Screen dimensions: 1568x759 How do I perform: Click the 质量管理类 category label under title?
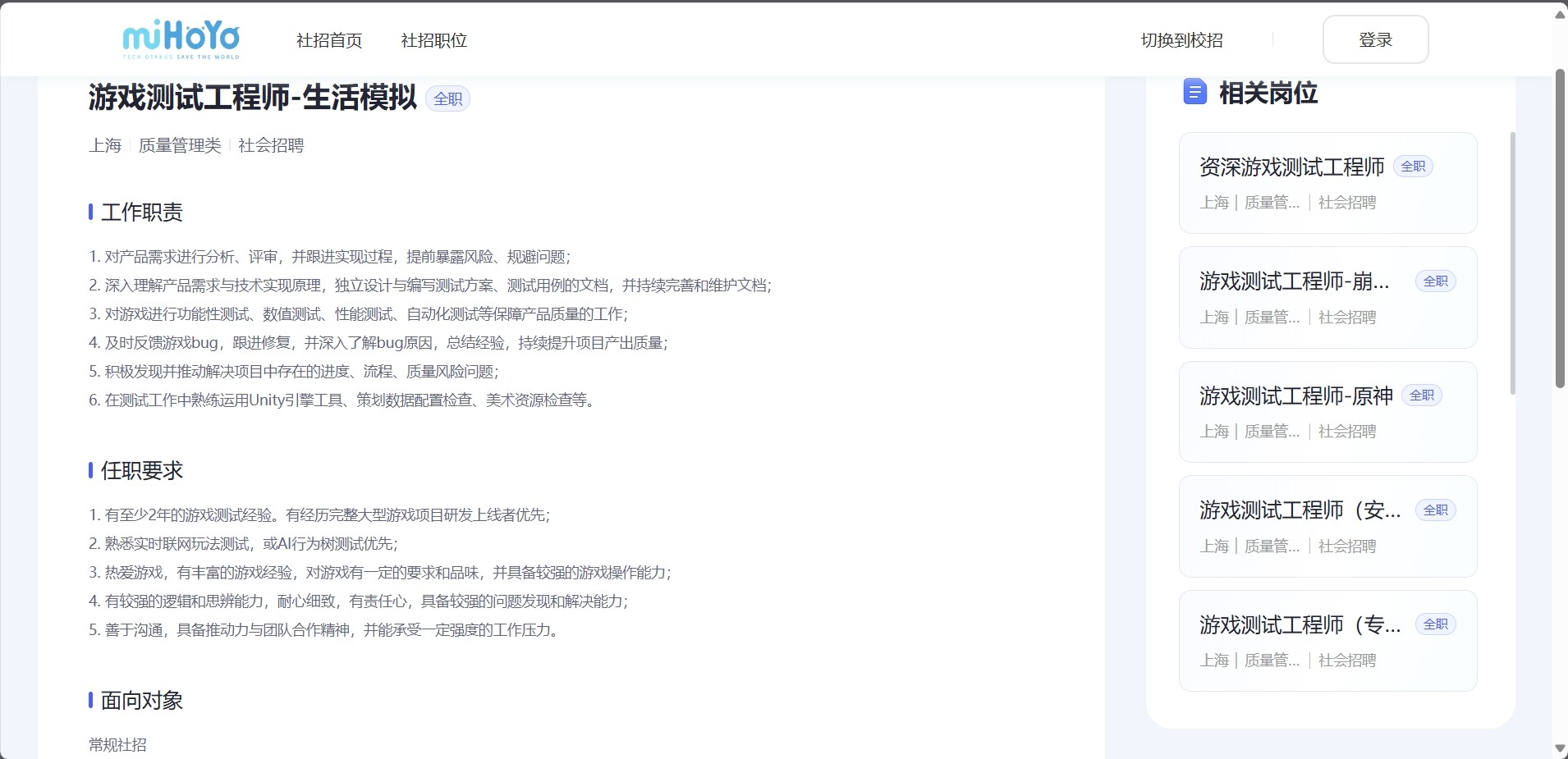click(x=180, y=145)
